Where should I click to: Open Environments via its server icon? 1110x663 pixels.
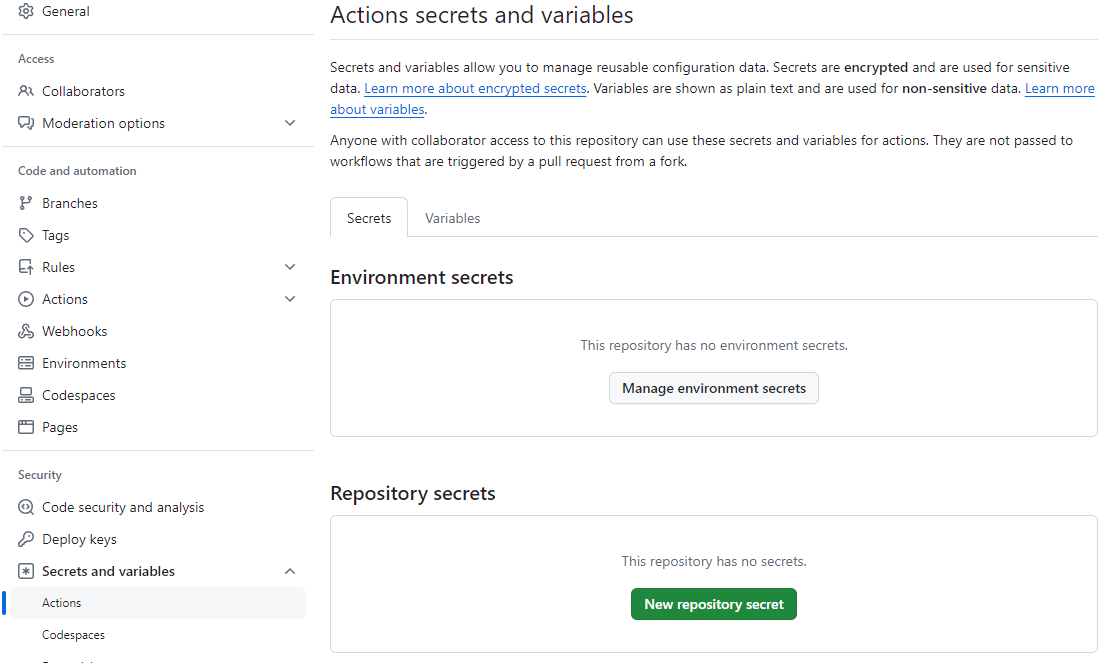click(26, 363)
